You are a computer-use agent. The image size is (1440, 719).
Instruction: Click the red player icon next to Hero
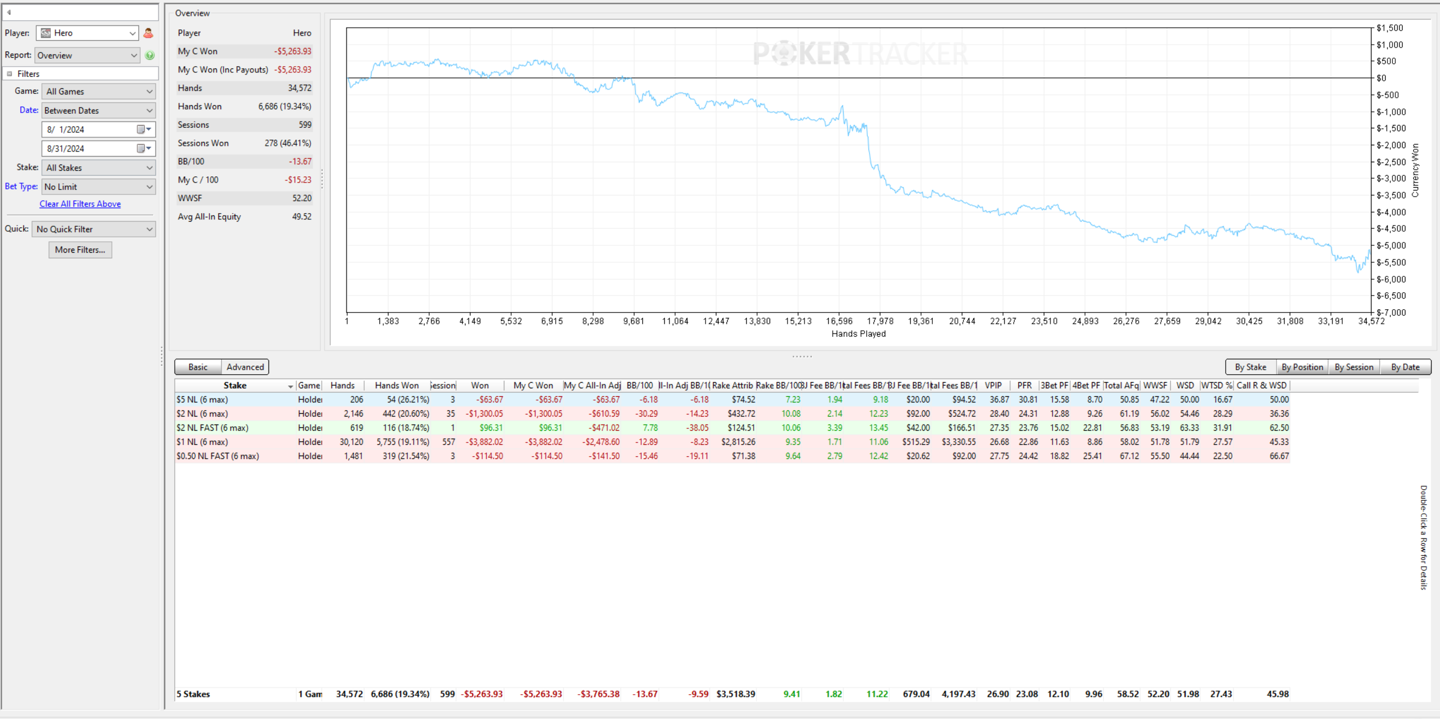point(149,33)
